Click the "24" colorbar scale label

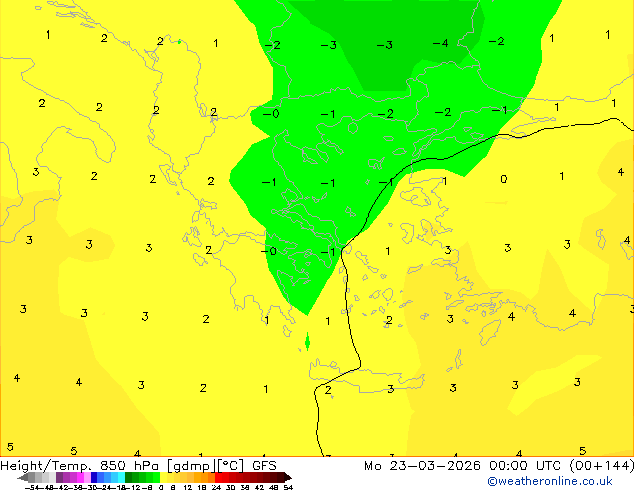pyautogui.click(x=216, y=487)
